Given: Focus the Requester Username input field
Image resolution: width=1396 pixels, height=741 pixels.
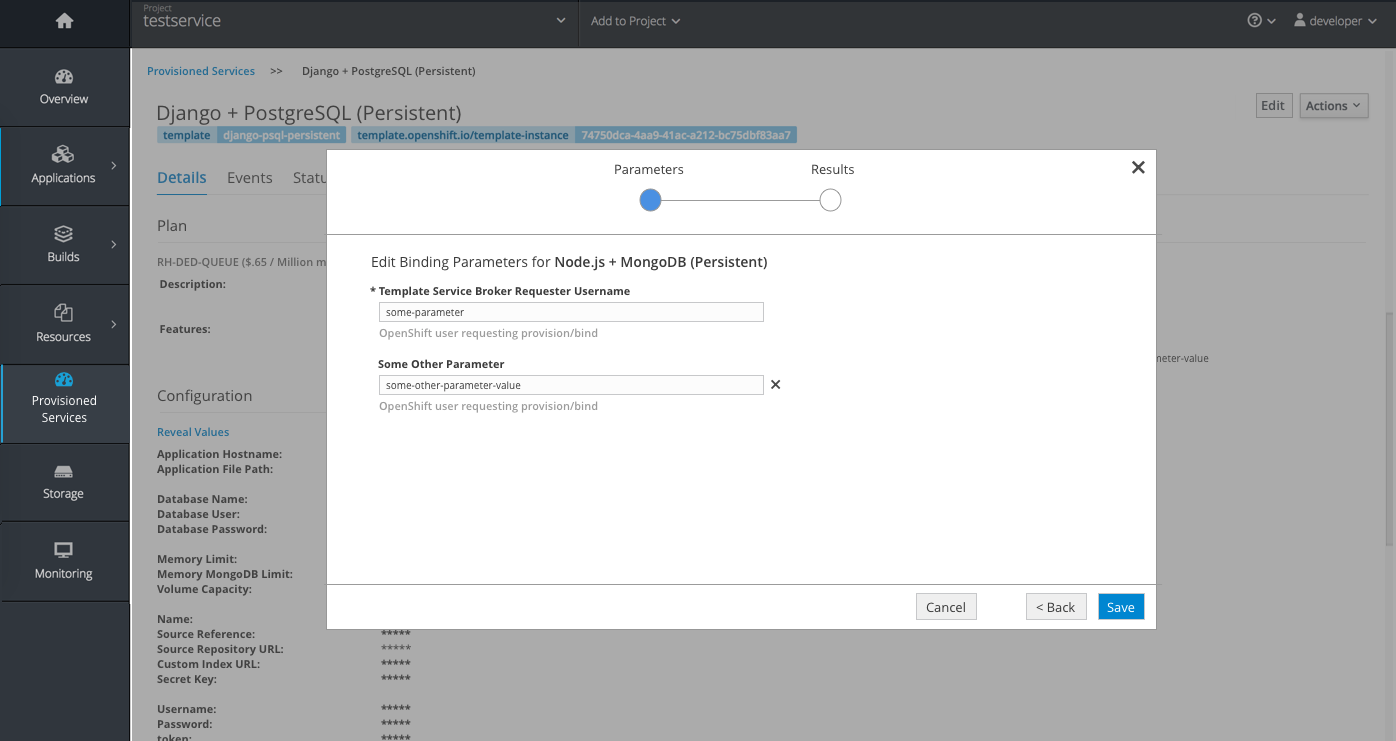Looking at the screenshot, I should [571, 312].
